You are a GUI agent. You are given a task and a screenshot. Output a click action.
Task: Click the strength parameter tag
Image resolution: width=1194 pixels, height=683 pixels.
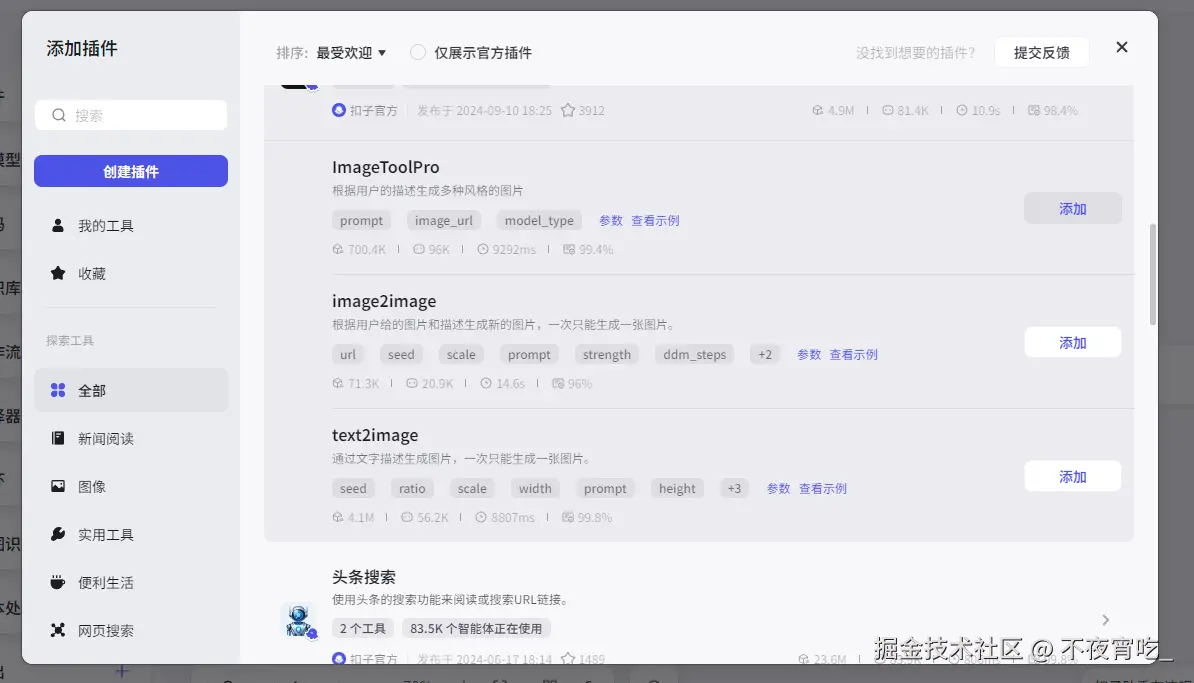pos(606,354)
